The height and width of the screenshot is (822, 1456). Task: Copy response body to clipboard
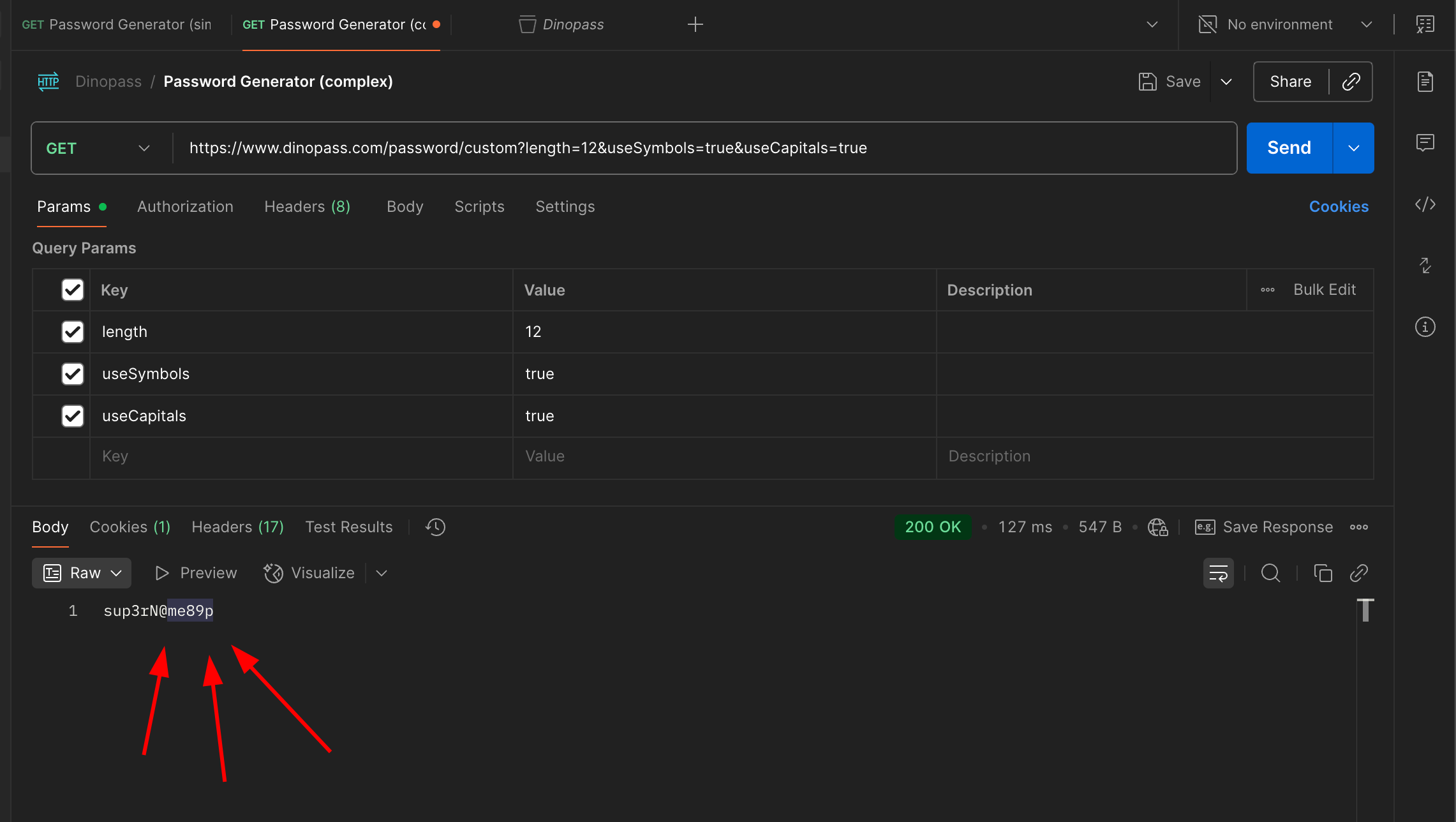pos(1323,573)
